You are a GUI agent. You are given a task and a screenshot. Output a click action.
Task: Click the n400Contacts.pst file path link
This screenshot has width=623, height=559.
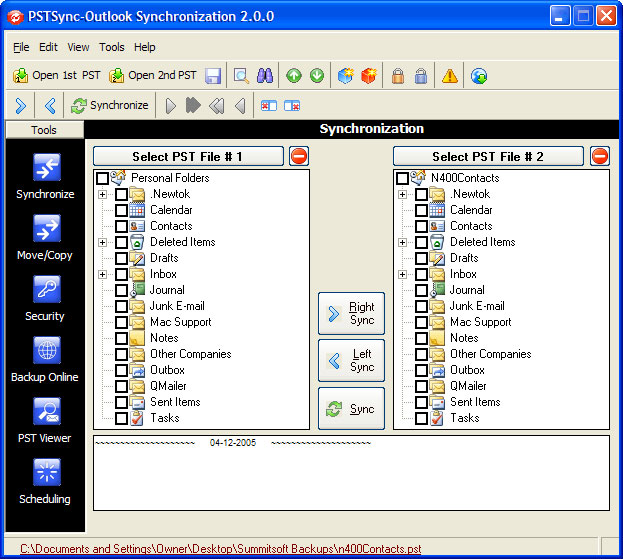coord(221,549)
